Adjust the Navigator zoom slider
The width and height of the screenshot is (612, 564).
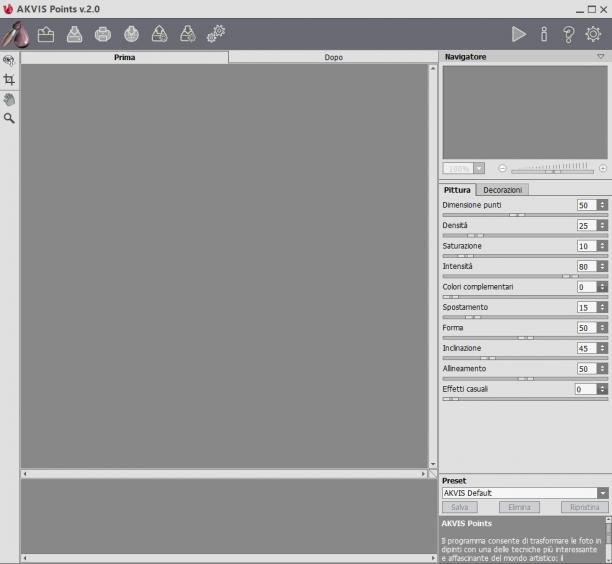[x=553, y=171]
